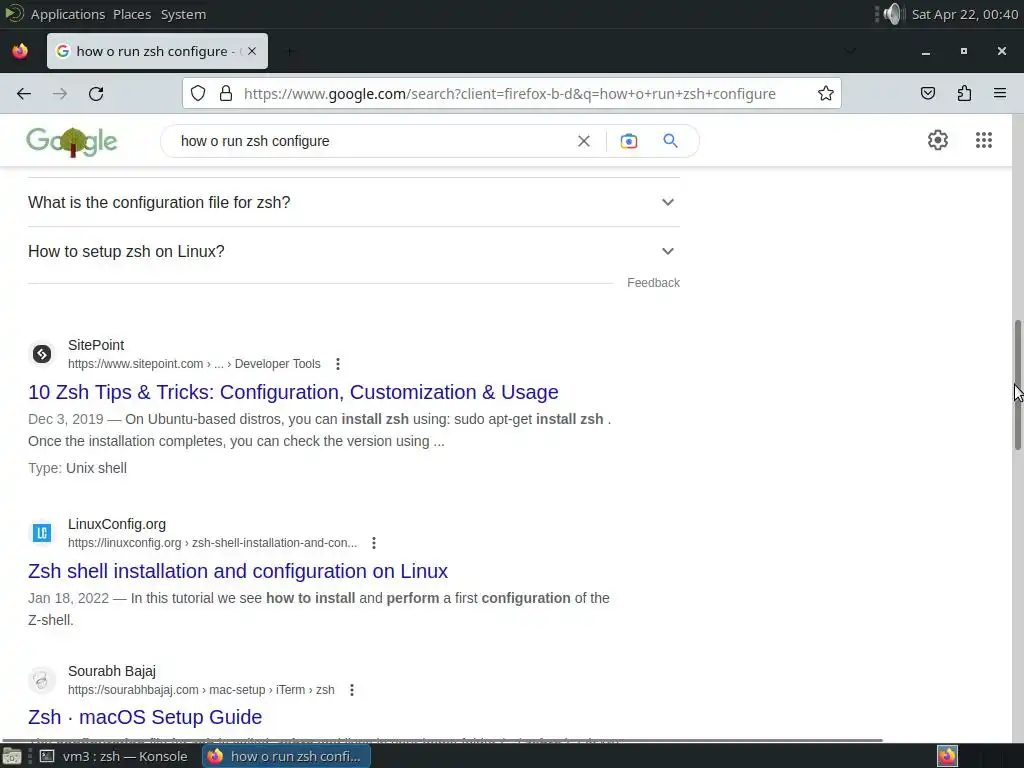1024x768 pixels.
Task: Expand "How to setup zsh on Linux?"
Action: pyautogui.click(x=354, y=251)
